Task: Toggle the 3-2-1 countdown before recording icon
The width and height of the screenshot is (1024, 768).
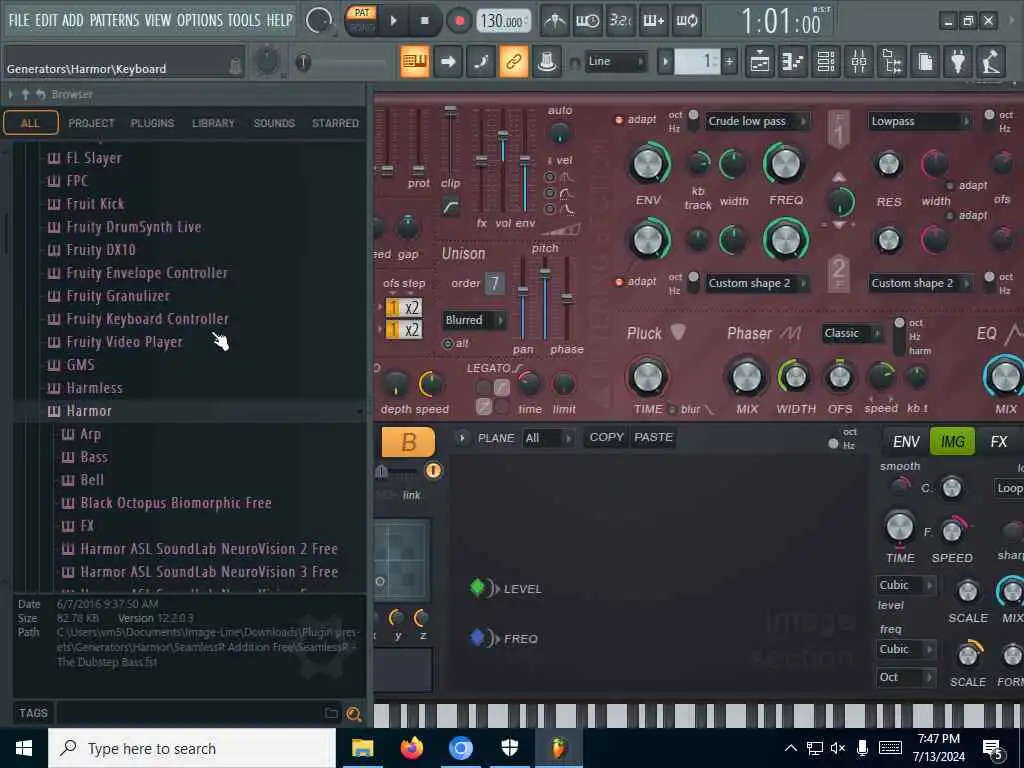Action: point(620,21)
